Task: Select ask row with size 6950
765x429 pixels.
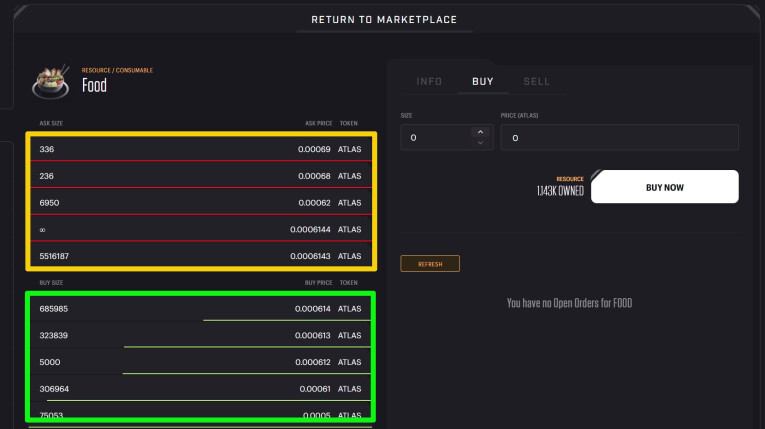Action: click(x=201, y=203)
